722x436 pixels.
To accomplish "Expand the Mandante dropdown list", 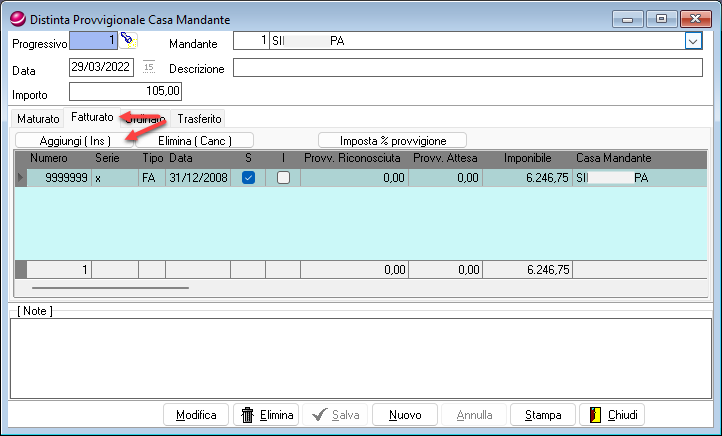I will point(693,41).
